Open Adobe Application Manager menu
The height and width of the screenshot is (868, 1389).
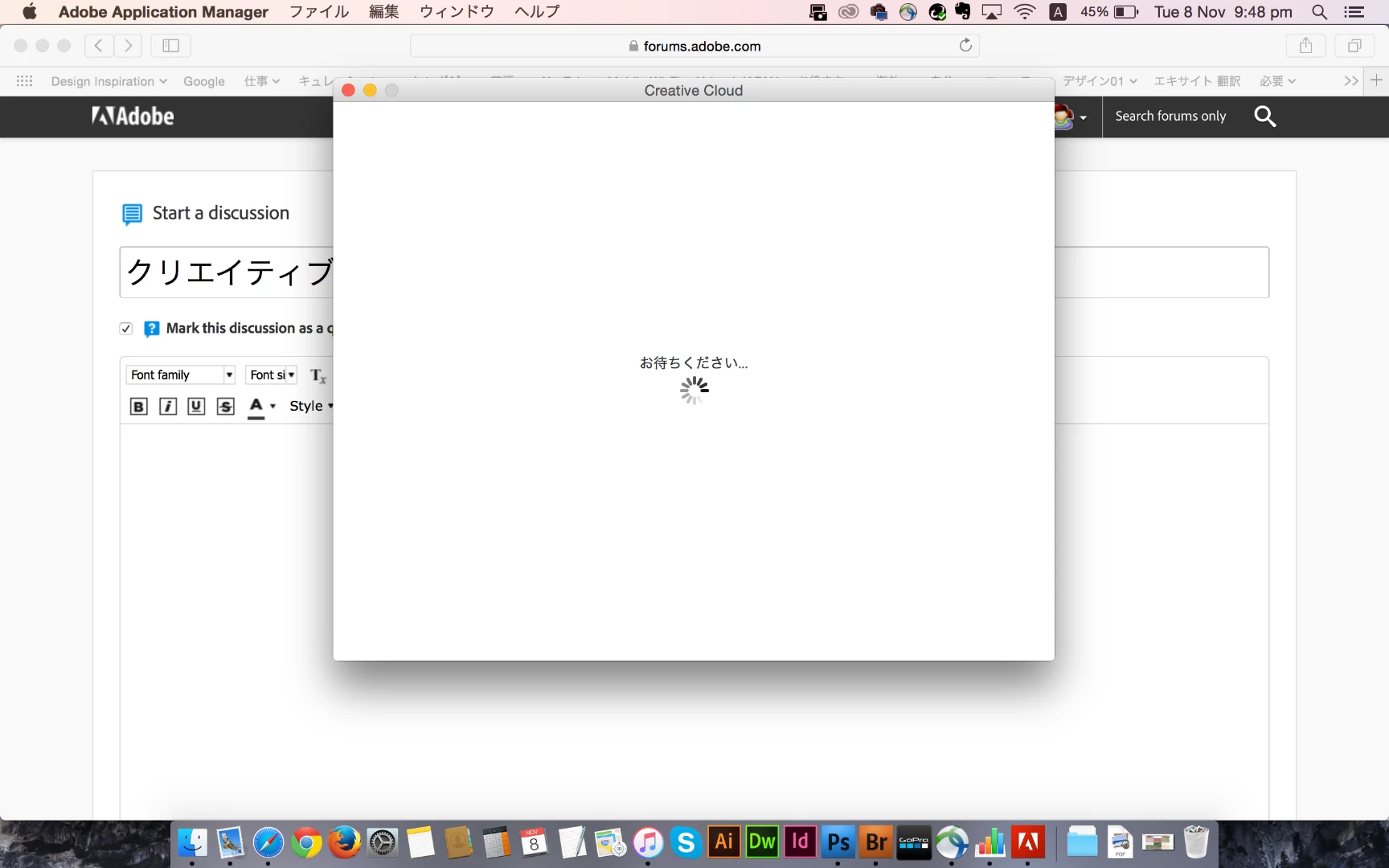coord(163,12)
